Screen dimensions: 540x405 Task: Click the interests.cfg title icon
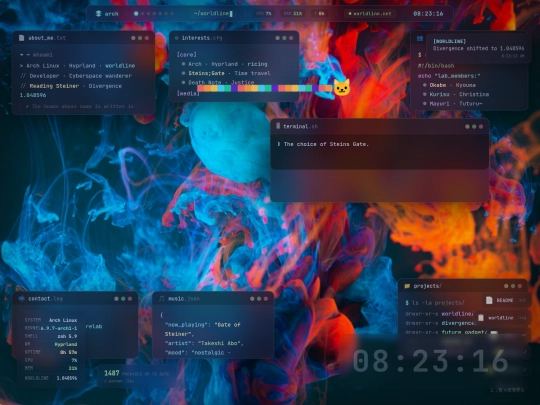point(176,38)
